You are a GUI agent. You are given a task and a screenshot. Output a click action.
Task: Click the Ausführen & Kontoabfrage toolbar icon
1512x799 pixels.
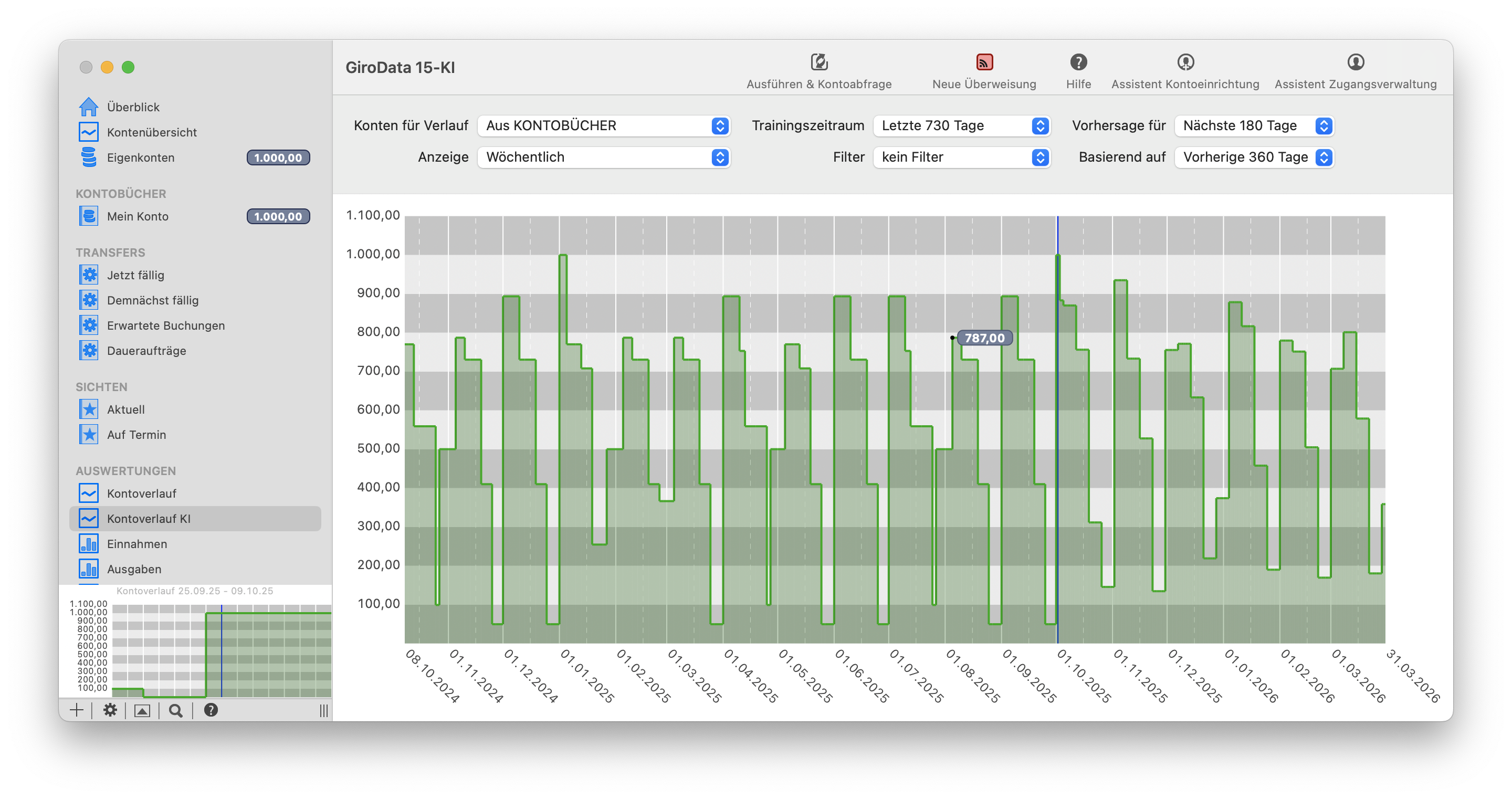(x=819, y=62)
